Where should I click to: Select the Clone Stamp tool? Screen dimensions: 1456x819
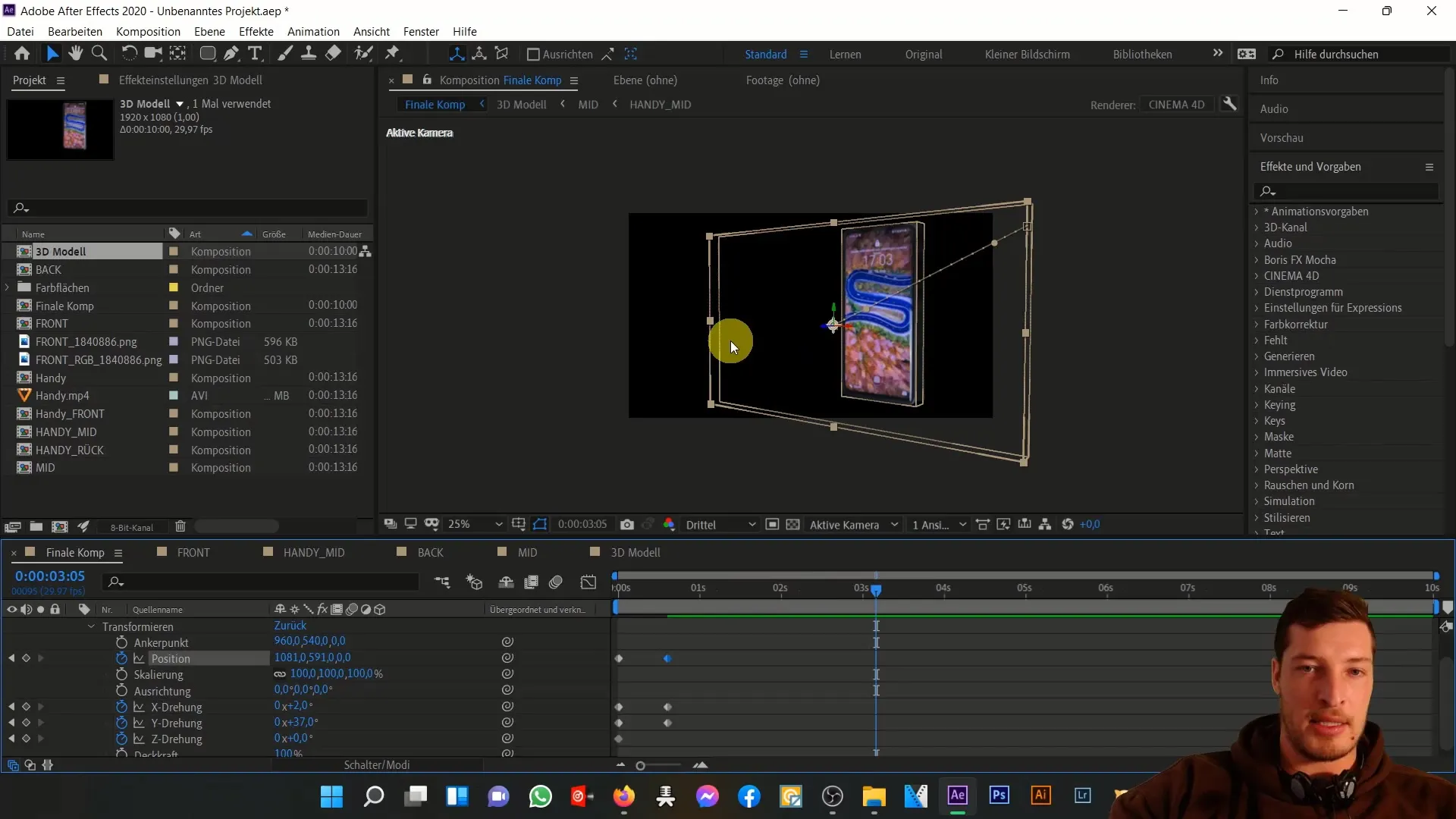pos(309,54)
